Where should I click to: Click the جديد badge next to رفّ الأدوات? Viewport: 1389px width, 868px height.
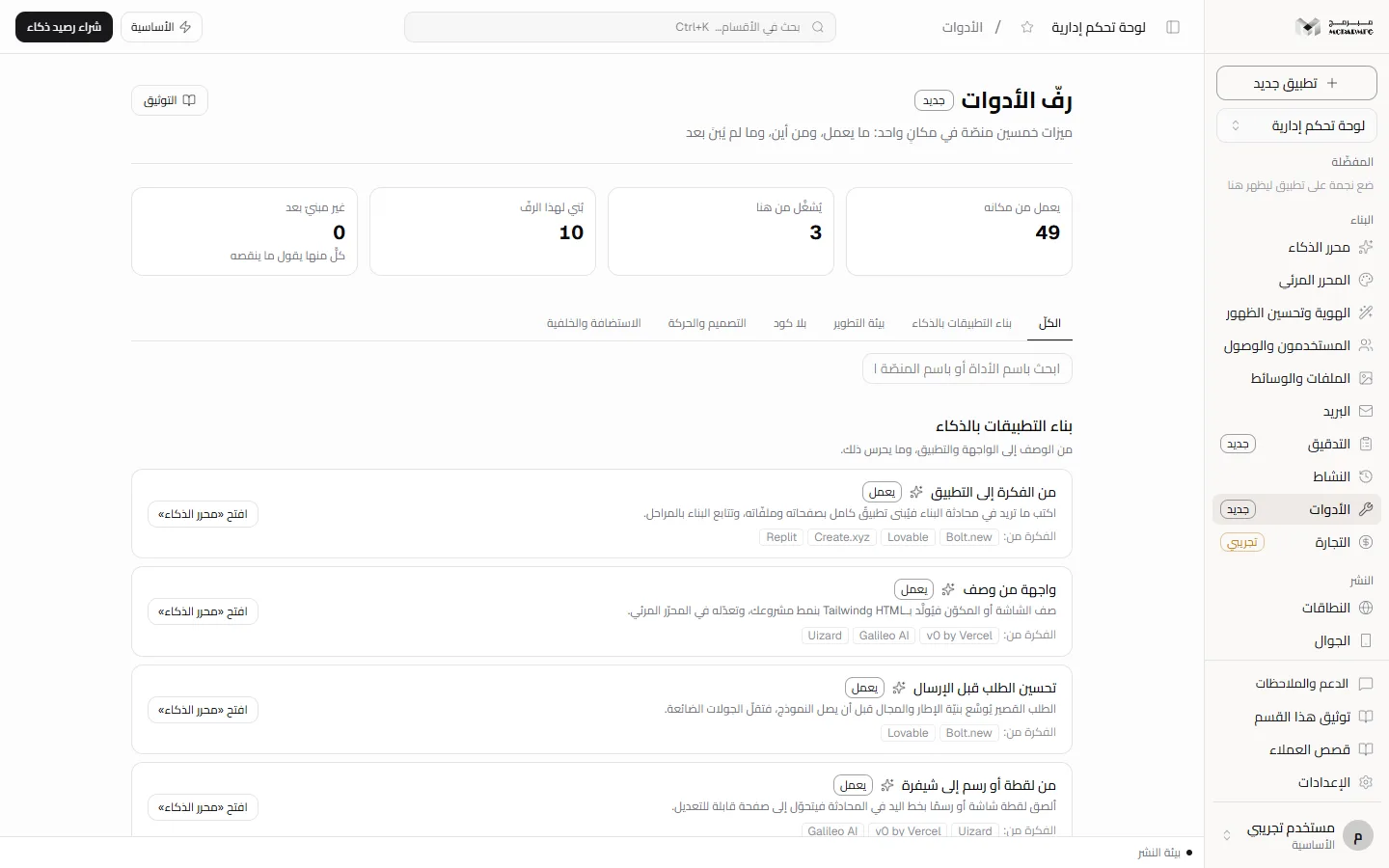click(934, 100)
